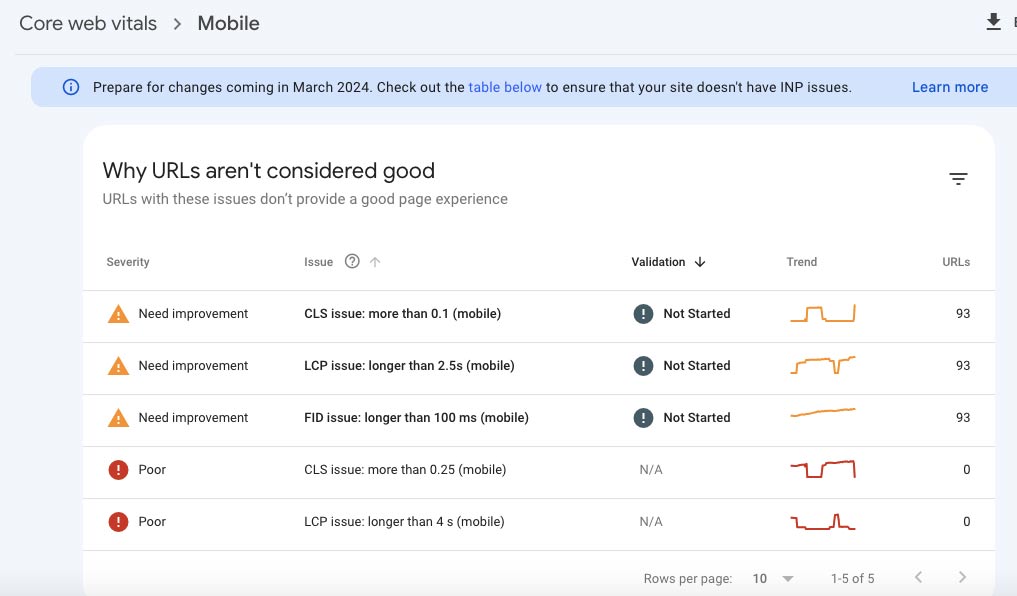Open Rows per page dropdown
The height and width of the screenshot is (596, 1017).
tap(773, 578)
